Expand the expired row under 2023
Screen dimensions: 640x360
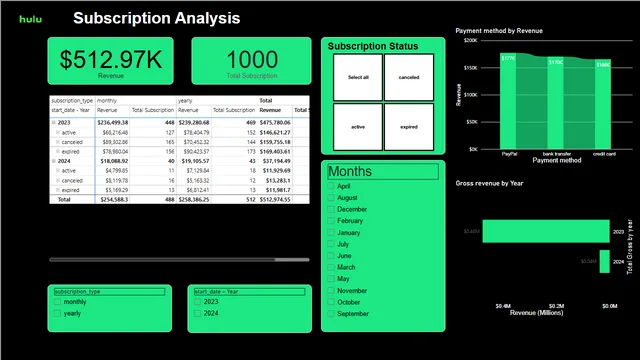(x=58, y=151)
